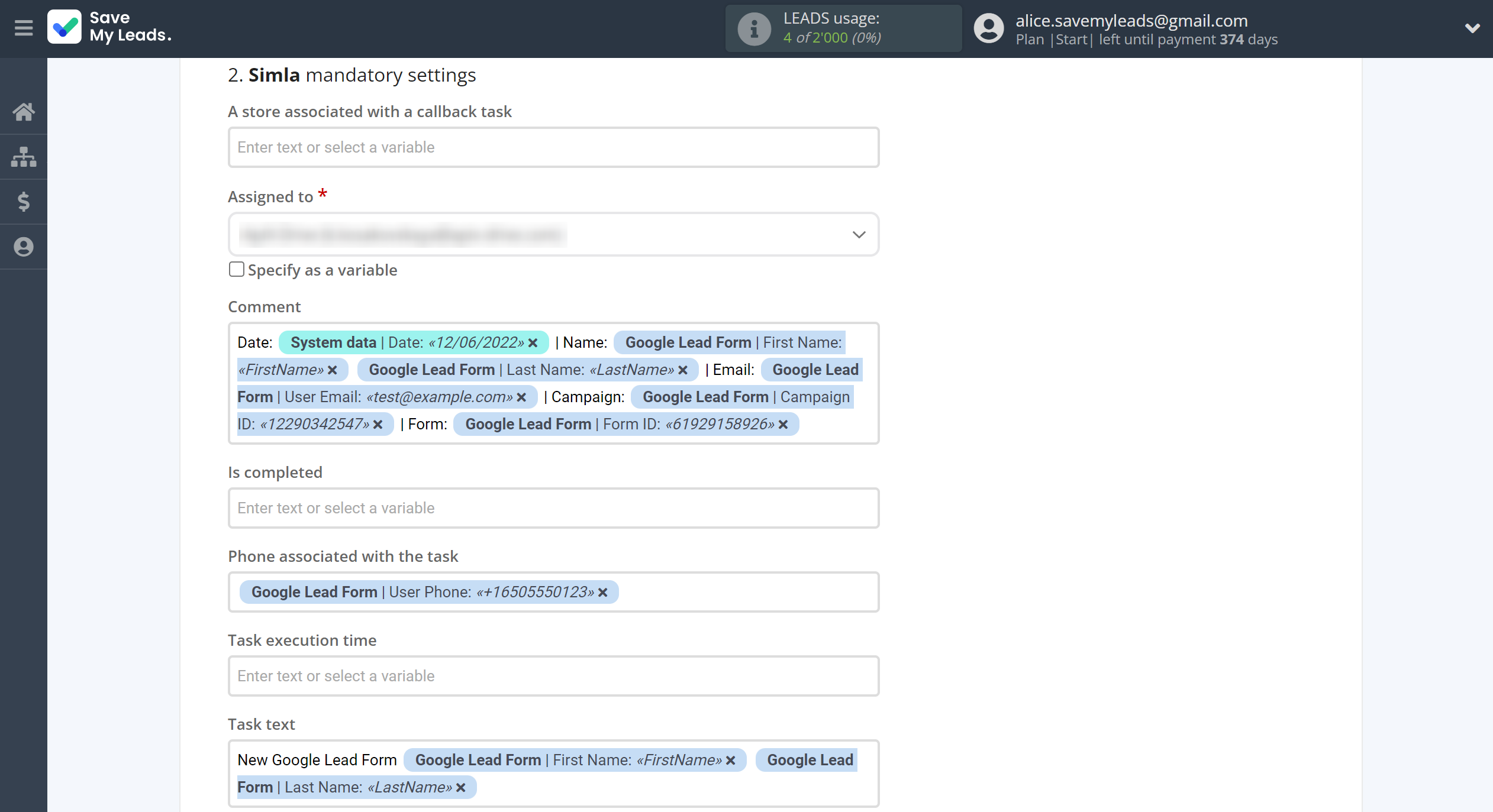The image size is (1493, 812).
Task: Open the hamburger menu
Action: click(24, 28)
